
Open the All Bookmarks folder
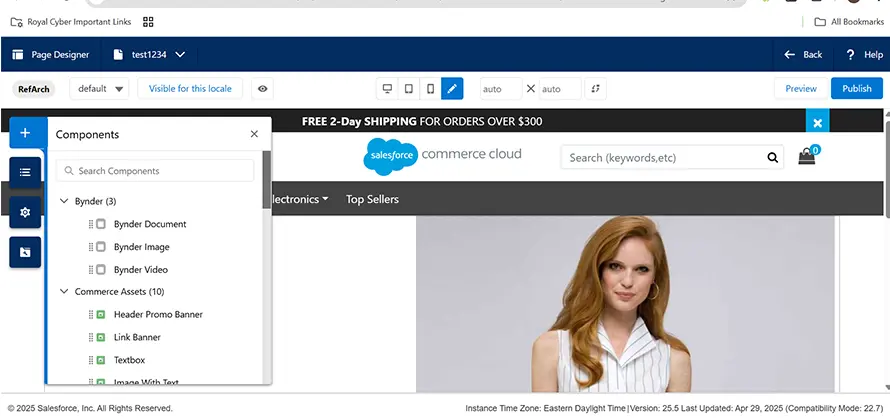pyautogui.click(x=849, y=22)
